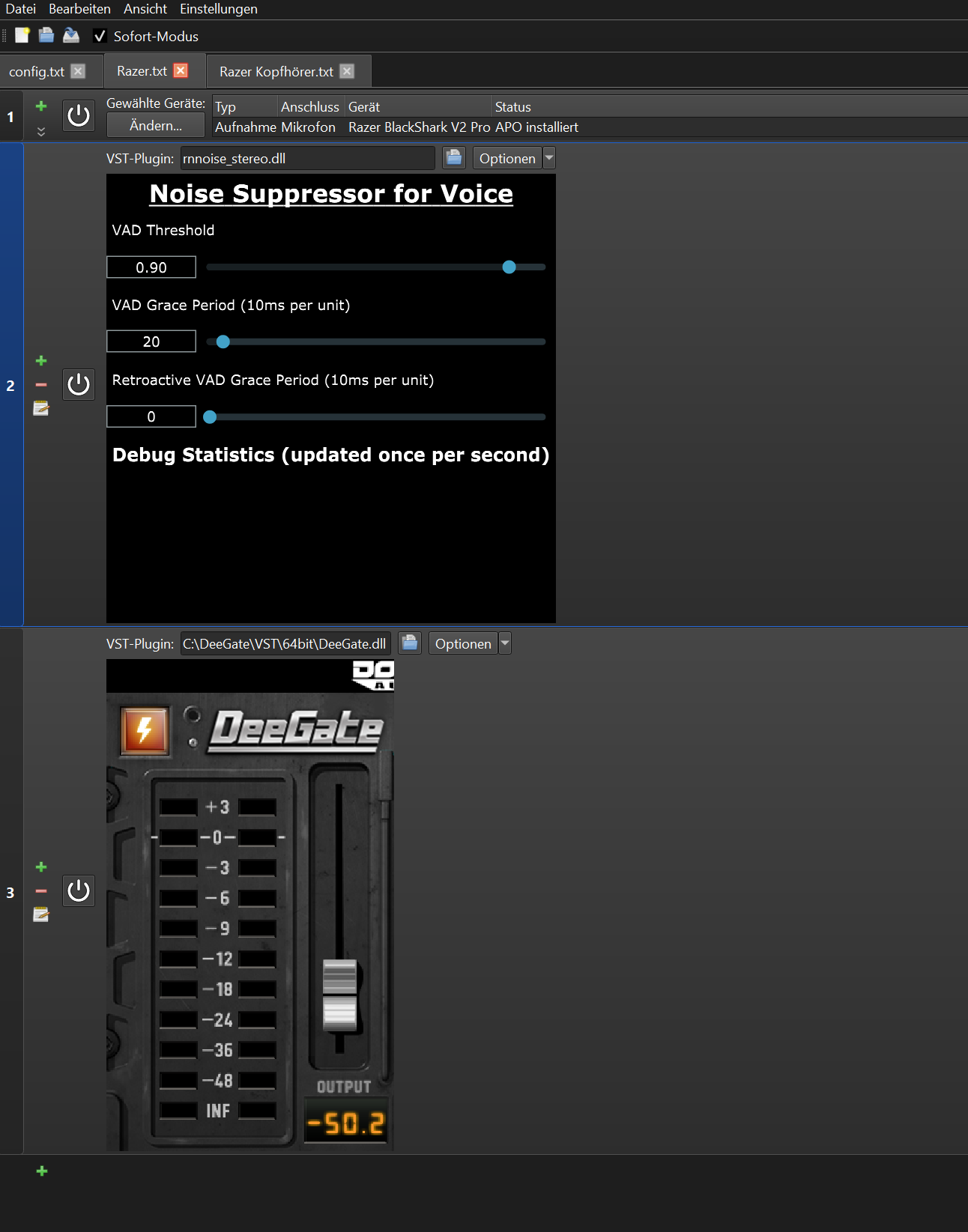Add filter with plus icon in row 3
This screenshot has width=968, height=1232.
(x=41, y=867)
